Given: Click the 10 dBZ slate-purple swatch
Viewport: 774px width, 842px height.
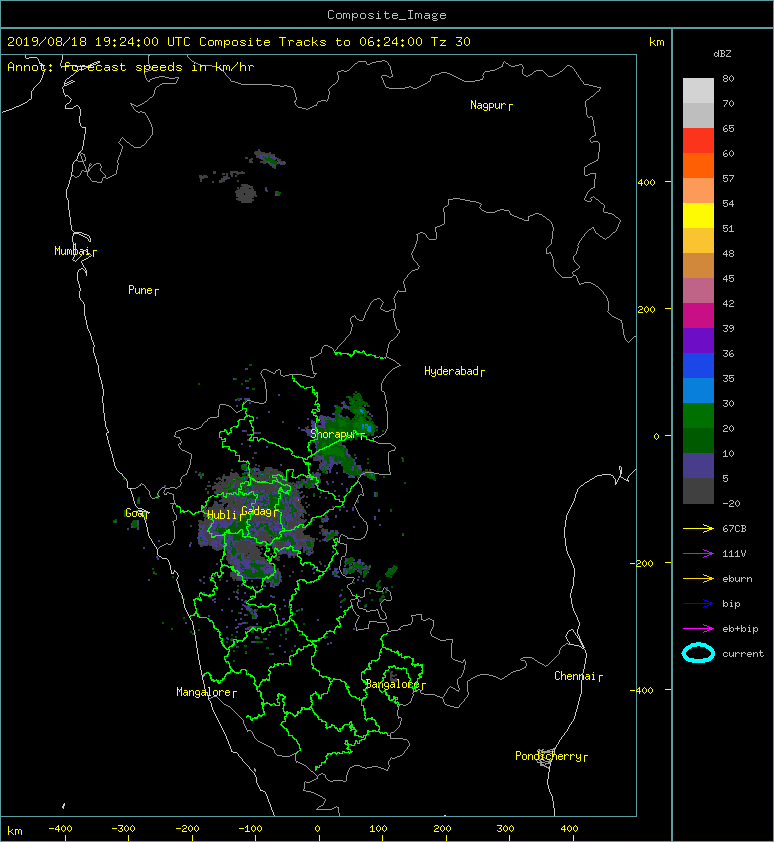Looking at the screenshot, I should pos(698,465).
